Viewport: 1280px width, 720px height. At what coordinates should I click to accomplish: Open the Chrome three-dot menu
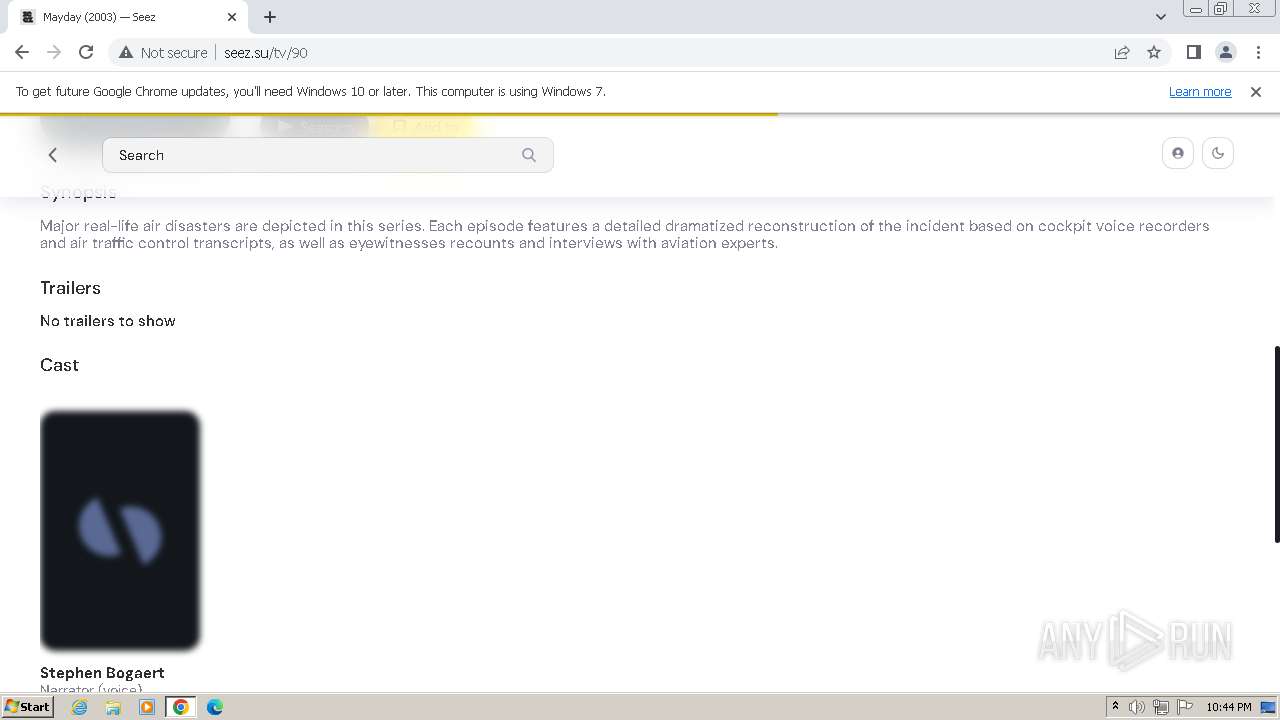coord(1258,52)
